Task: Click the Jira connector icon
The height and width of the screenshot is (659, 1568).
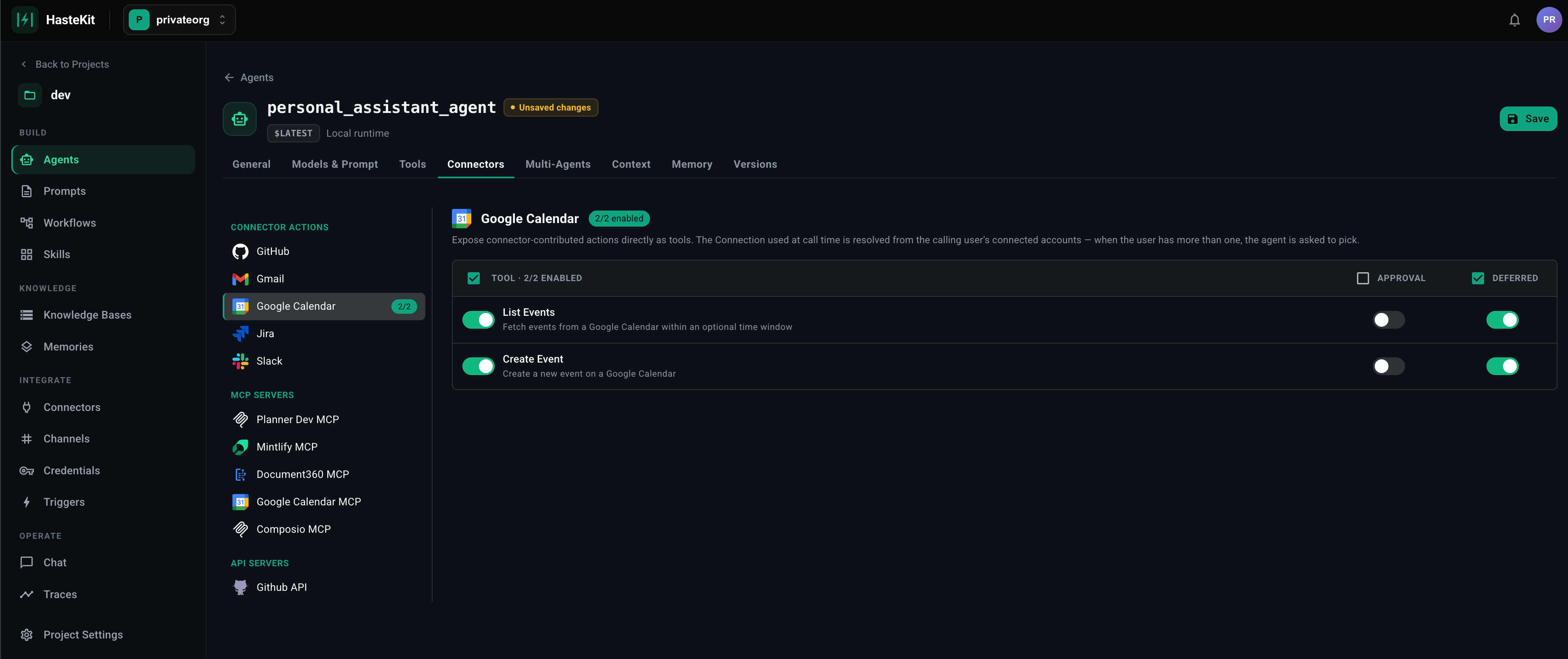Action: [240, 334]
